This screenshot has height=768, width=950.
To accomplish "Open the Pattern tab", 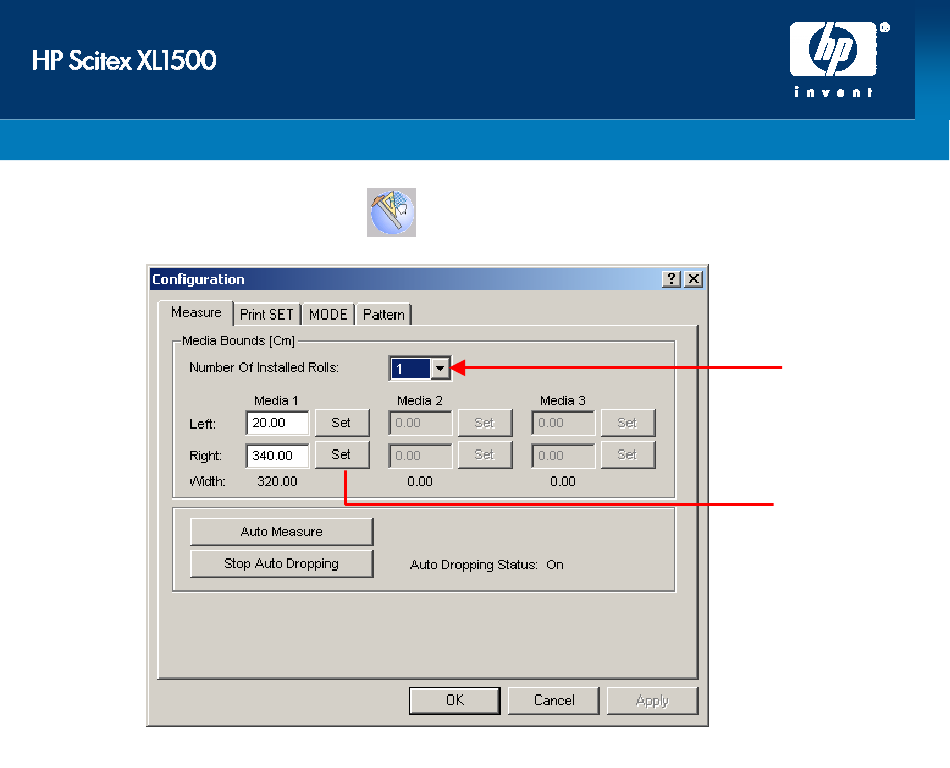I will click(384, 315).
